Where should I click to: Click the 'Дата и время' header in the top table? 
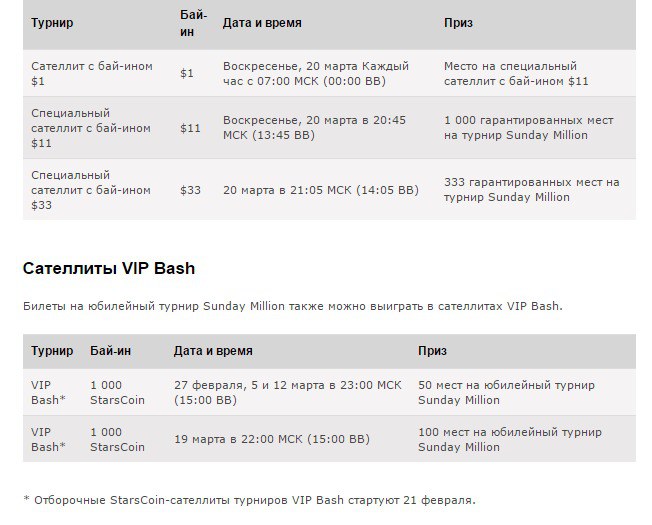point(262,22)
